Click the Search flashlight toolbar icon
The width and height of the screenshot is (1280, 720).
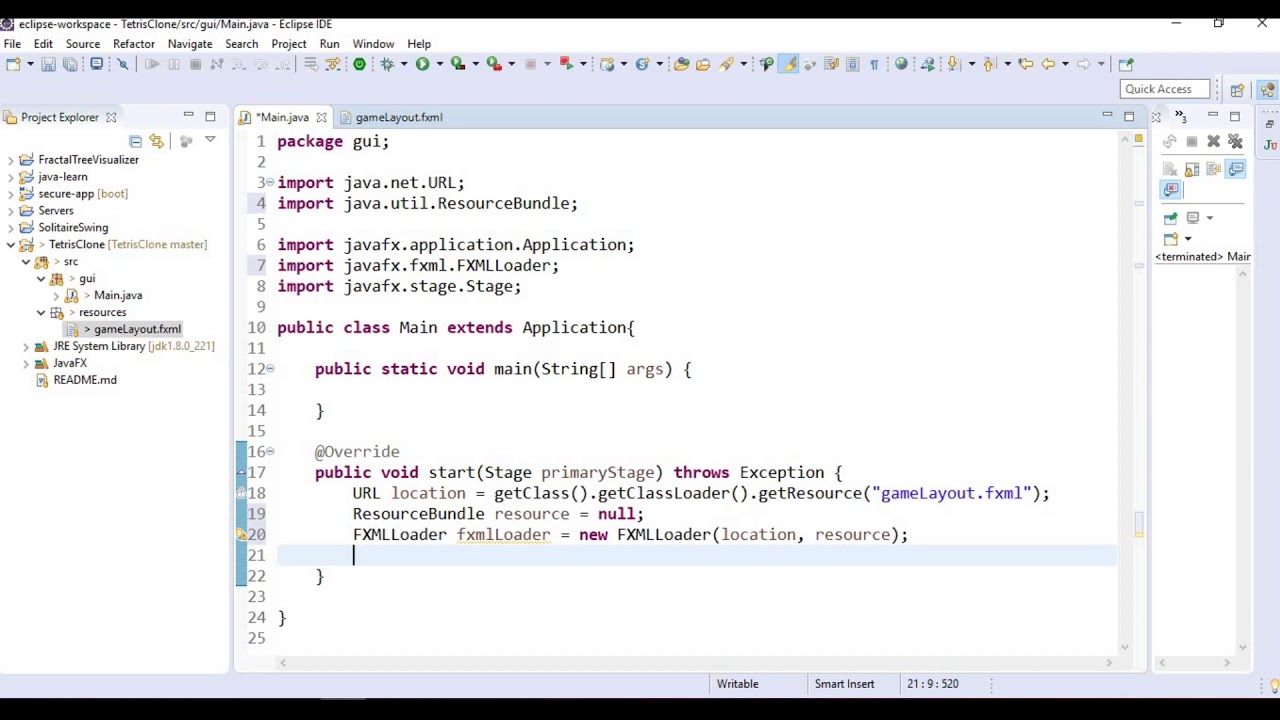pyautogui.click(x=727, y=64)
